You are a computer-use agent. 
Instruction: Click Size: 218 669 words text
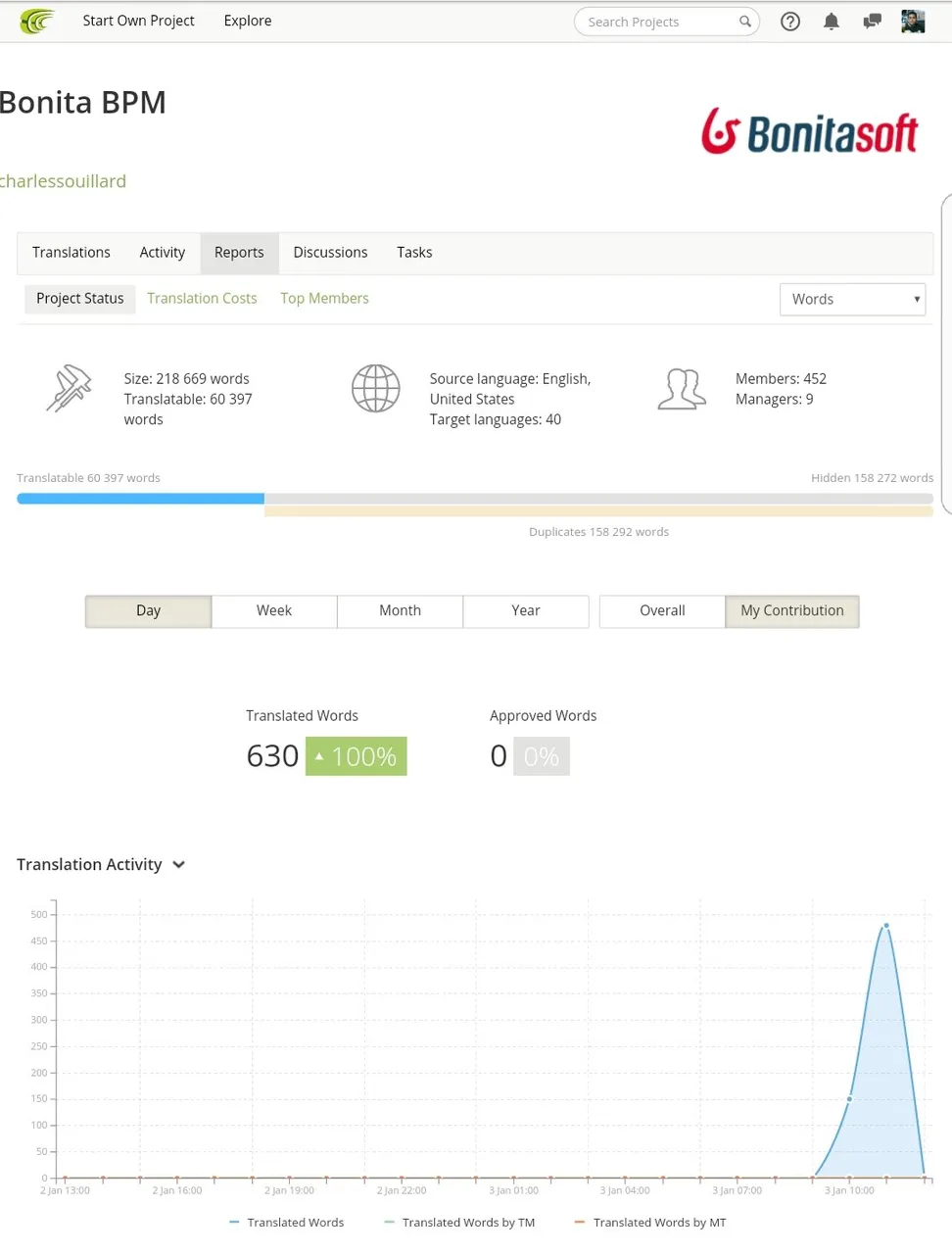click(186, 379)
